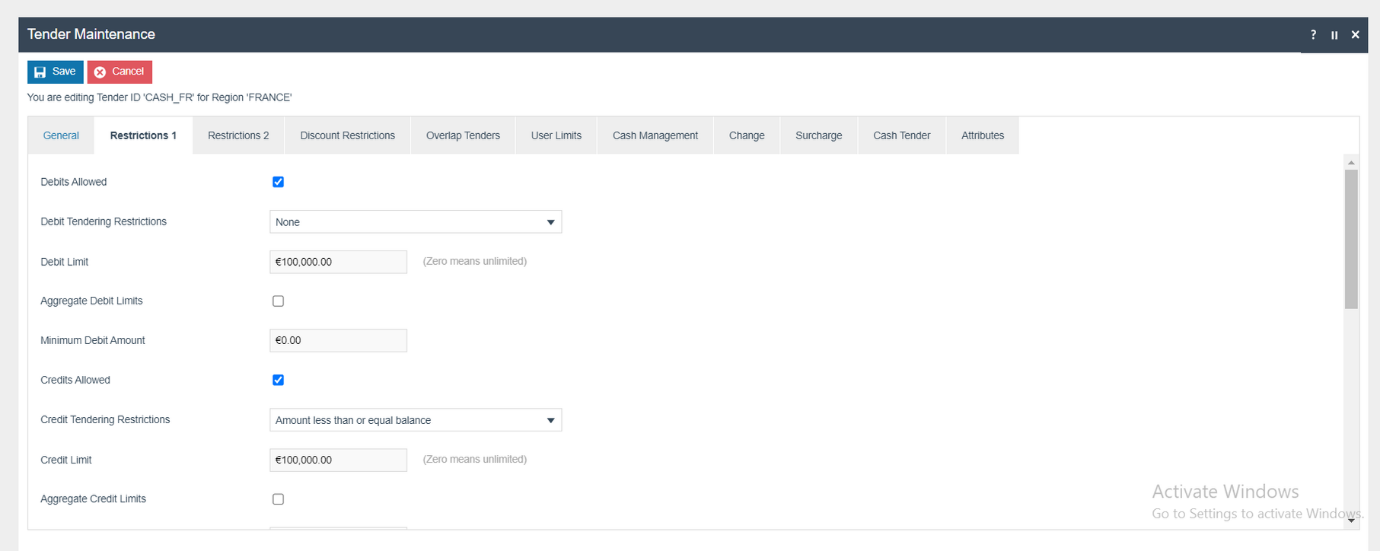Enable Aggregate Credit Limits checkbox
This screenshot has height=551, width=1380.
[278, 499]
